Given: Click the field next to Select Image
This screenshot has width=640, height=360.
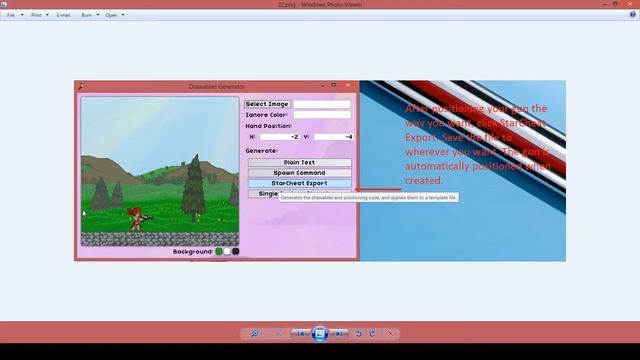Looking at the screenshot, I should pos(322,104).
